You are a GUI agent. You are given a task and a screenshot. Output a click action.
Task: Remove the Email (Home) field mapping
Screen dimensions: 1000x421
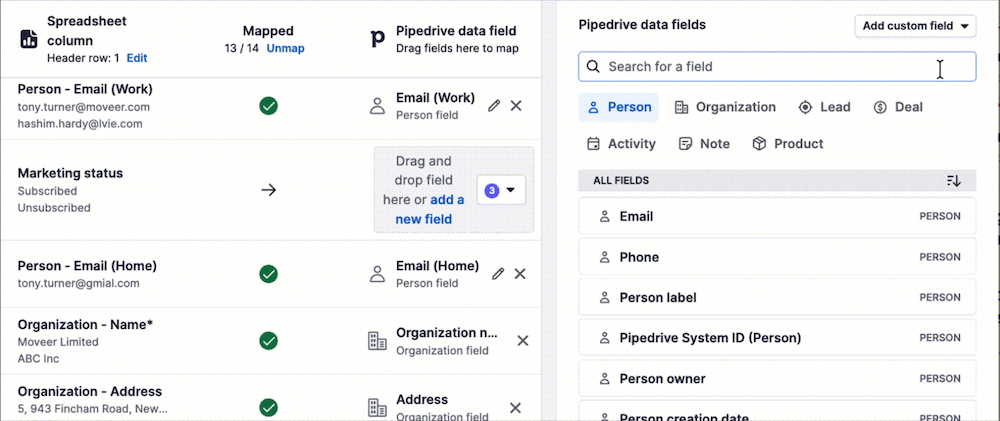[x=517, y=274]
